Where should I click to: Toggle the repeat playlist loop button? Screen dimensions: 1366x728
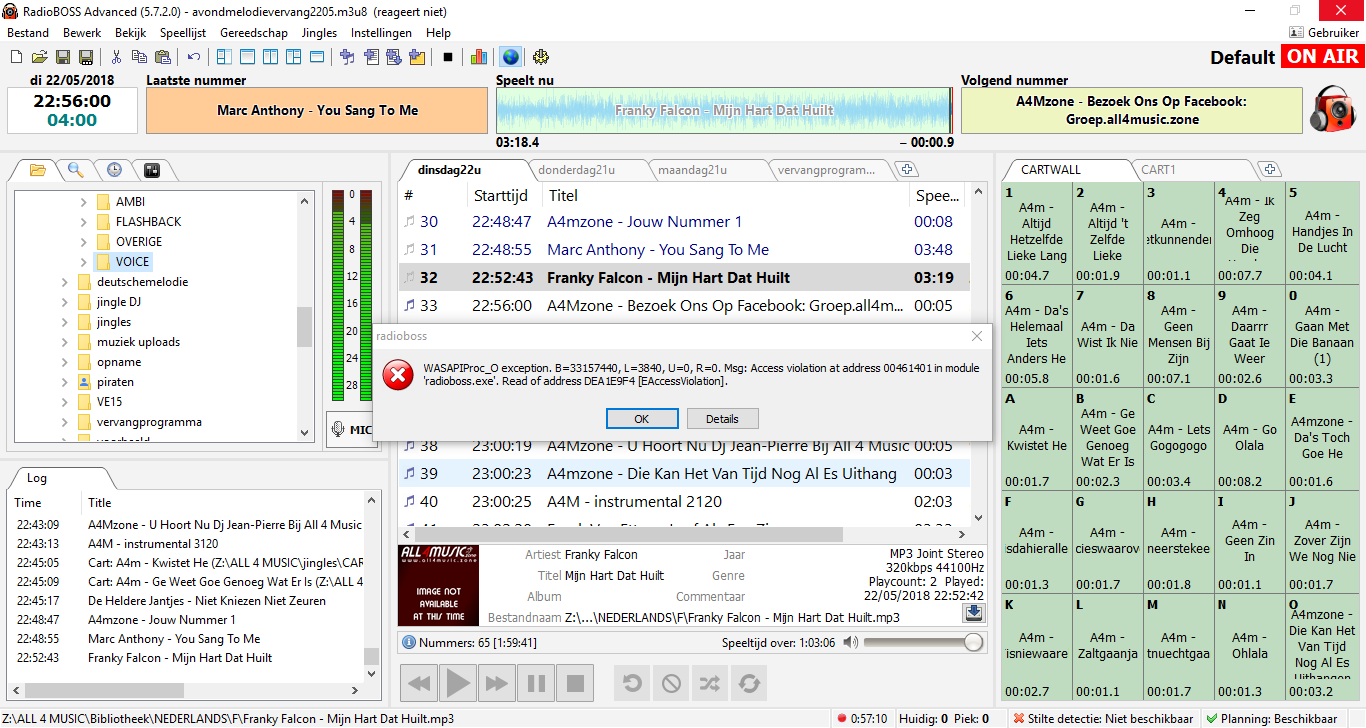point(749,684)
